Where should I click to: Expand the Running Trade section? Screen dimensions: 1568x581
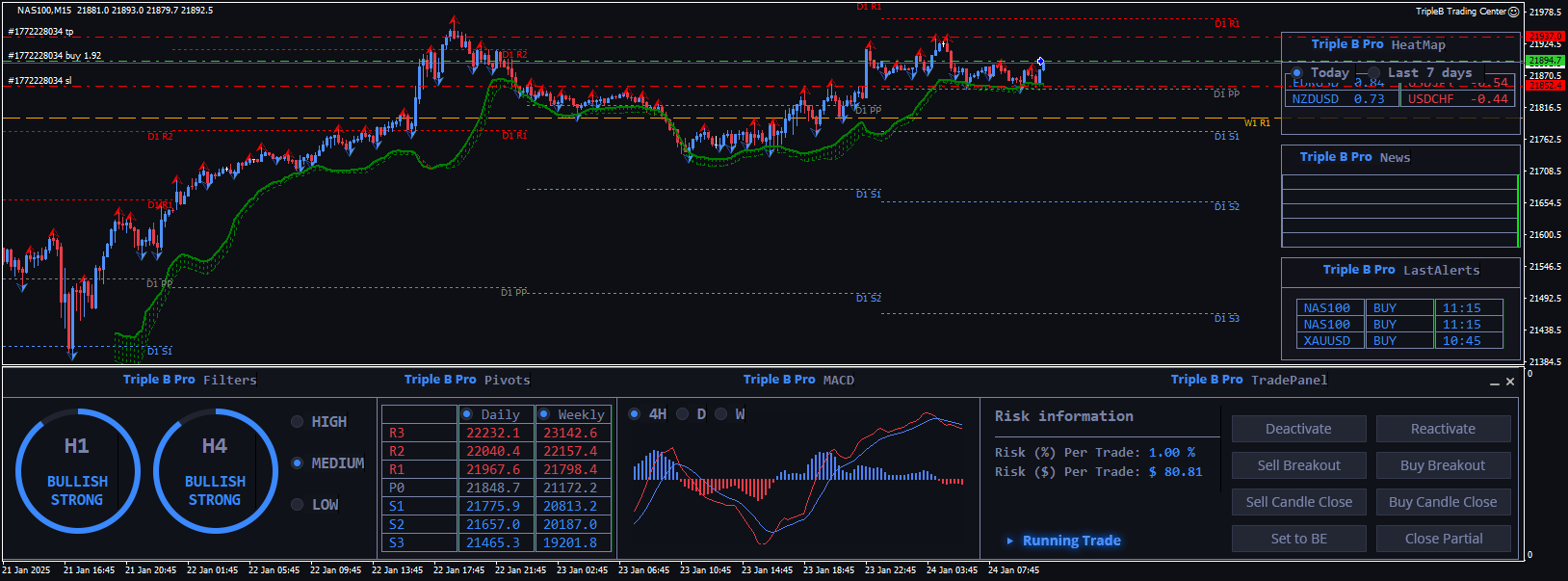click(1009, 541)
